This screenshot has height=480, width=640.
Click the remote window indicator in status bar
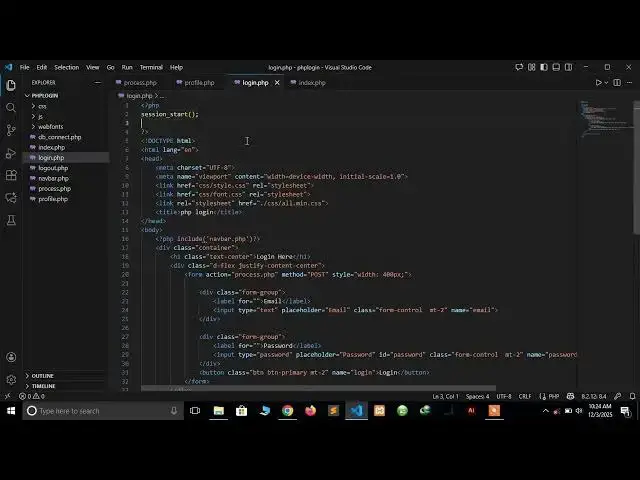pos(7,396)
